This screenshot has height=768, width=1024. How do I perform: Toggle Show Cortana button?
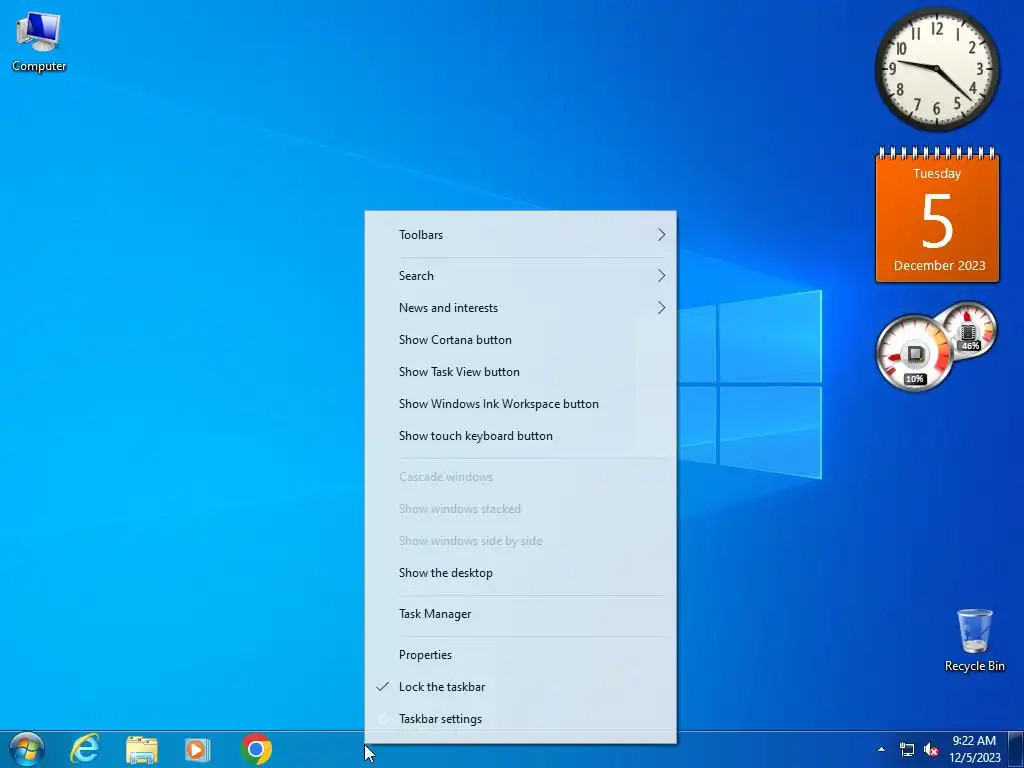pyautogui.click(x=520, y=340)
